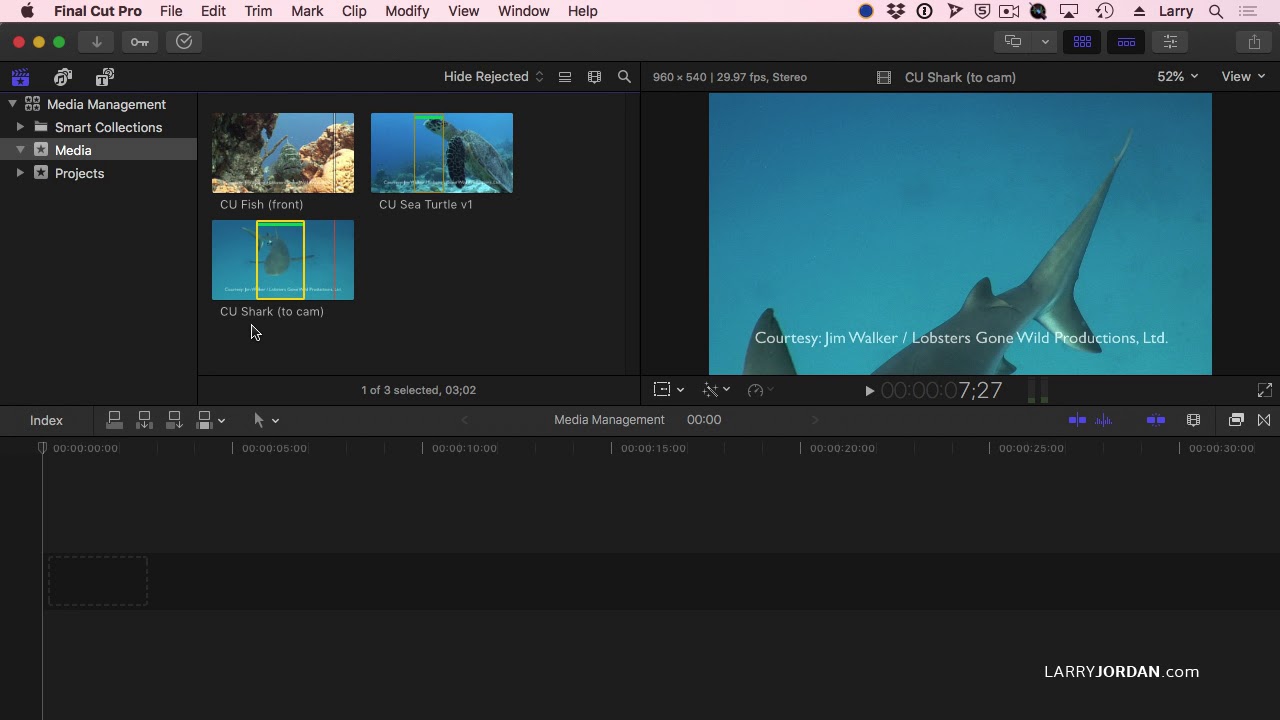Open the effects browser icon
Screen dimensions: 1280x720
(1236, 420)
